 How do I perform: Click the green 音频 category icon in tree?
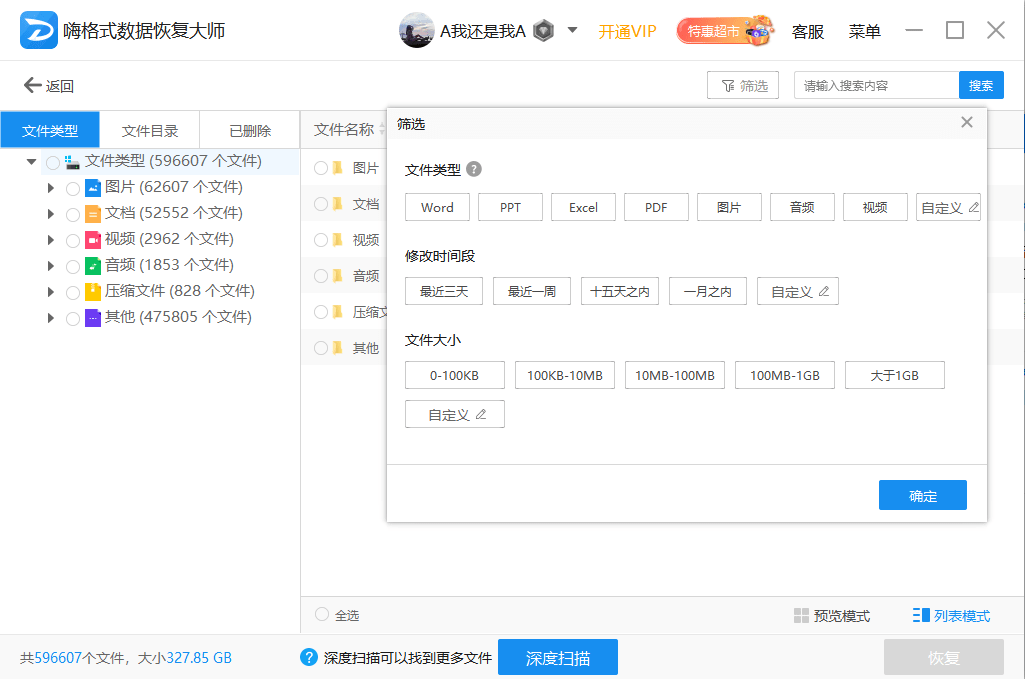[x=93, y=266]
